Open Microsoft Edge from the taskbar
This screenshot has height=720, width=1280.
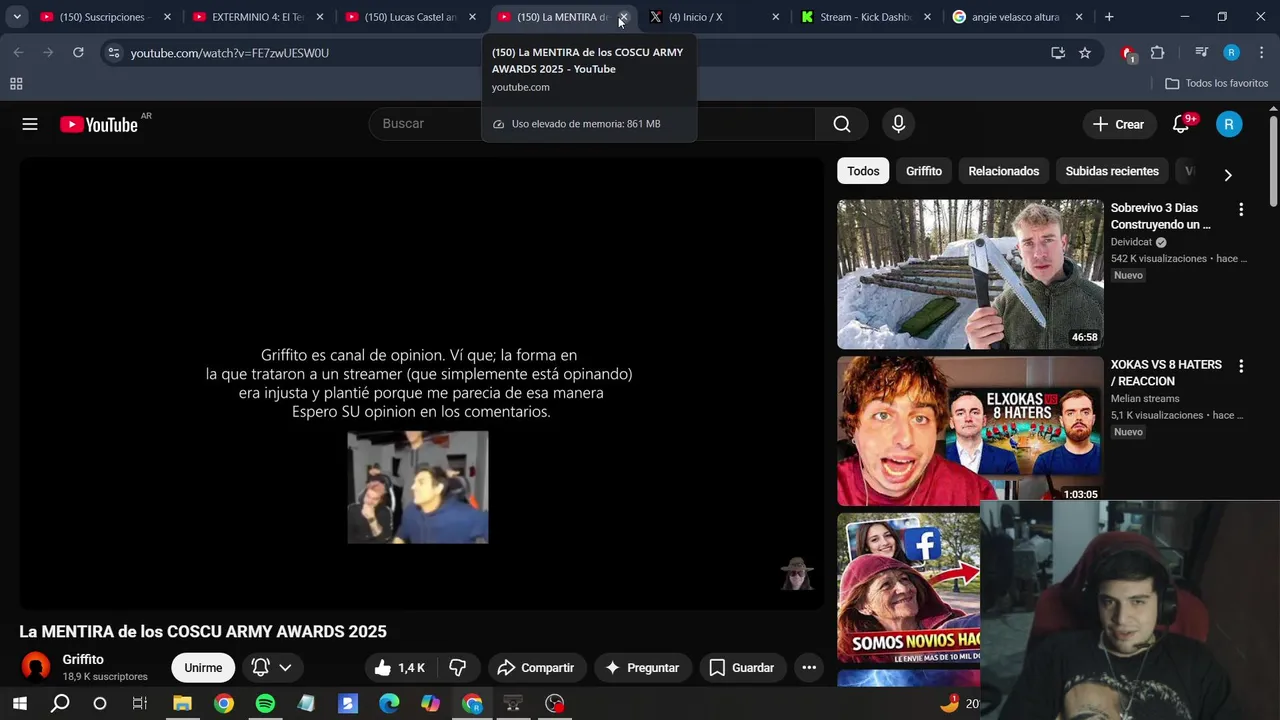click(x=389, y=703)
